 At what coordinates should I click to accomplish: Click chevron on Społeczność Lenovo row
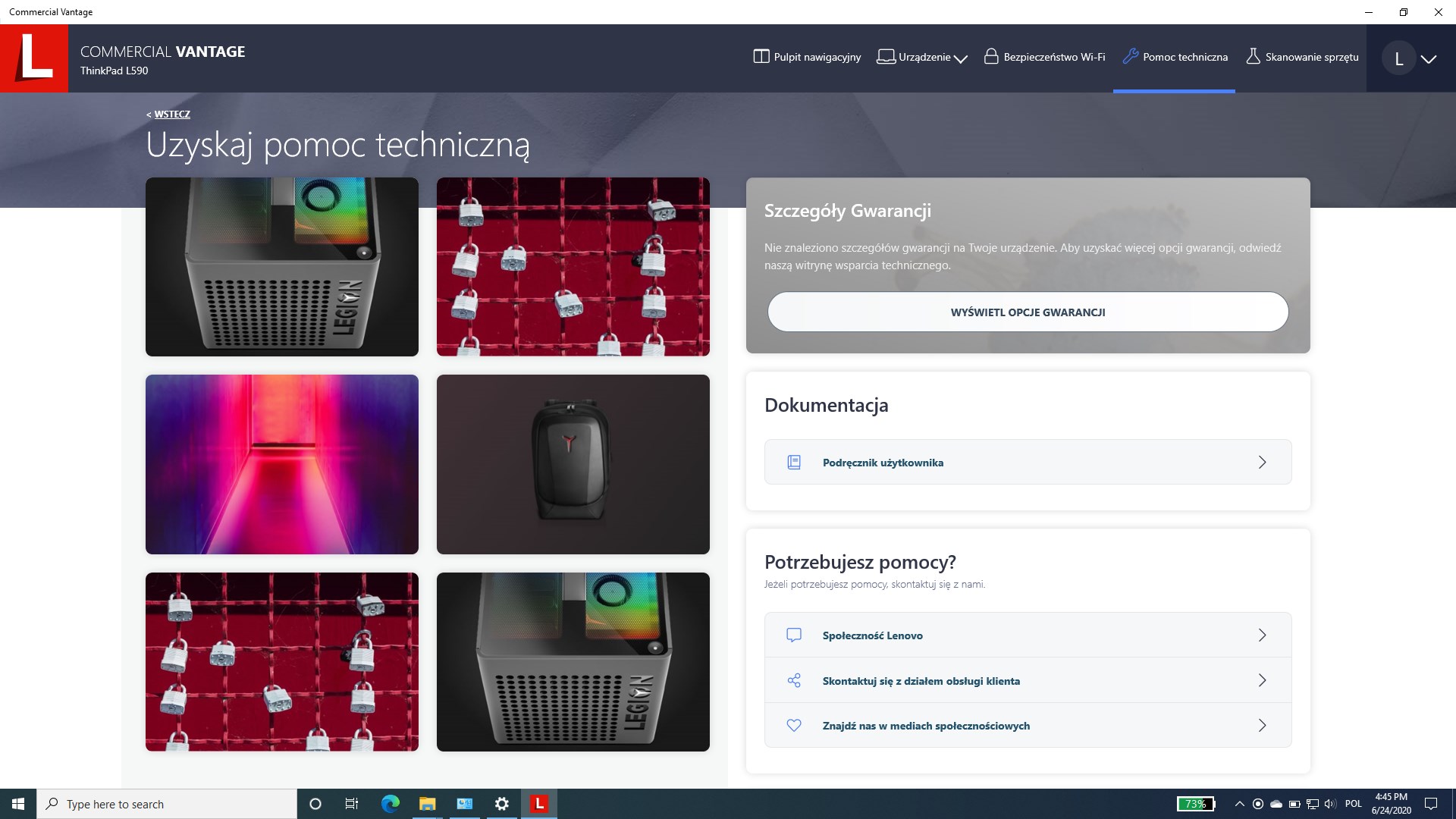click(x=1262, y=635)
